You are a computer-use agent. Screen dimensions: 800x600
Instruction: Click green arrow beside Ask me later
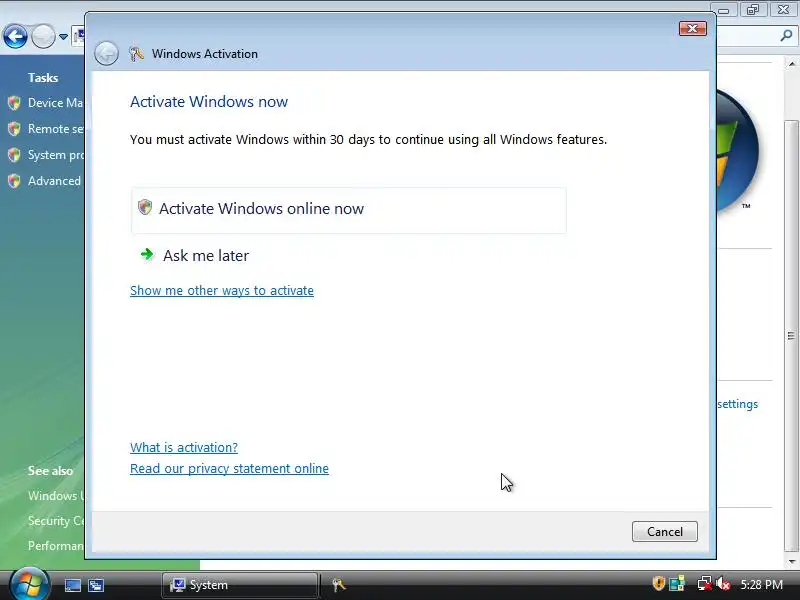(147, 254)
